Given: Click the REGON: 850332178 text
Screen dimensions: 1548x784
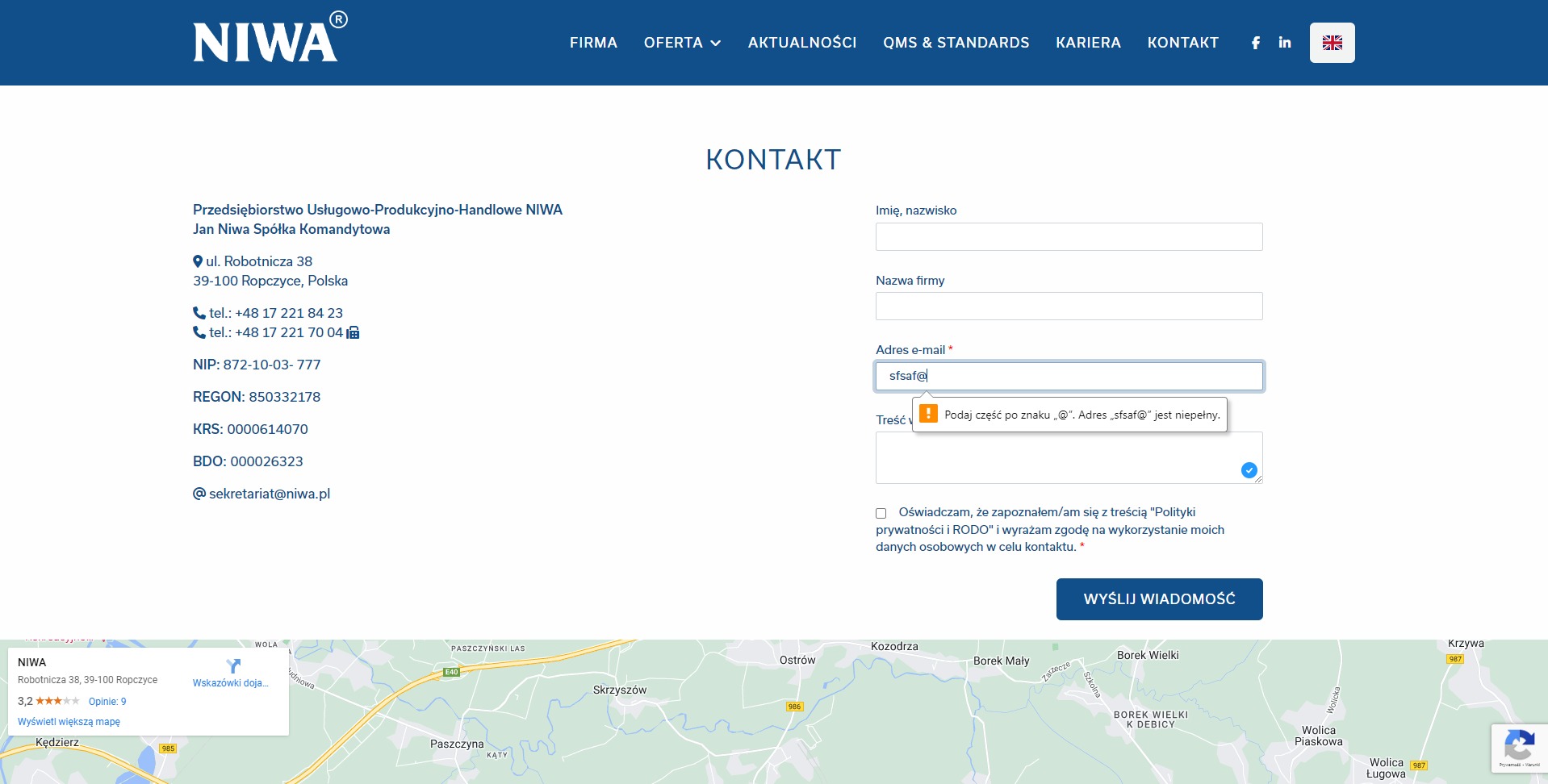Looking at the screenshot, I should 257,397.
